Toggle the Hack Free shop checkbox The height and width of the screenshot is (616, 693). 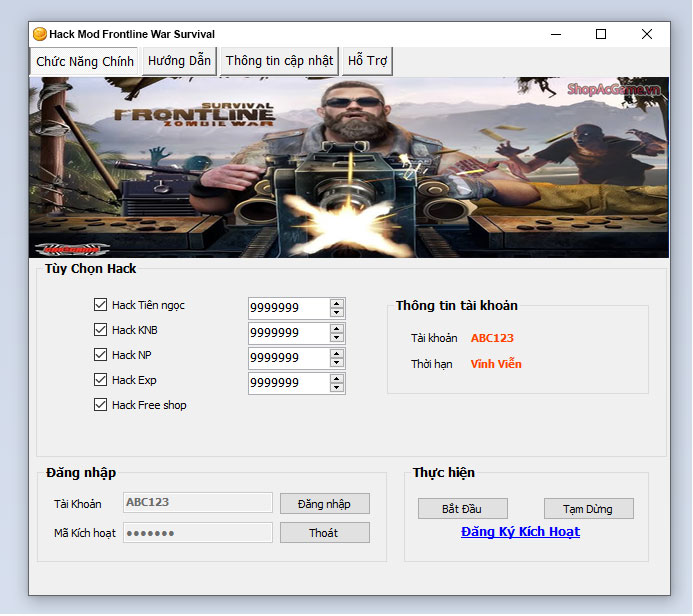point(100,405)
